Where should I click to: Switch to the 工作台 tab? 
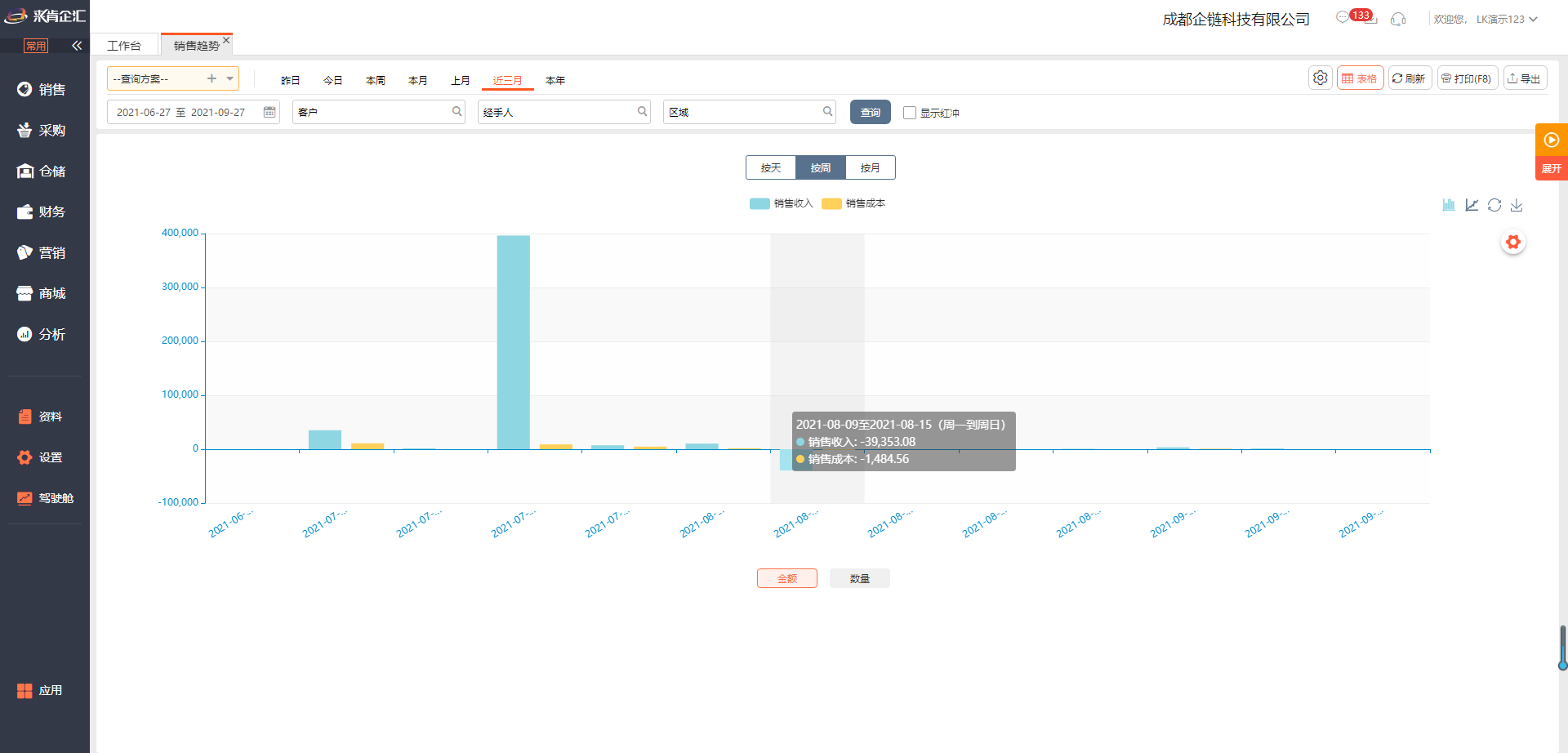click(124, 46)
